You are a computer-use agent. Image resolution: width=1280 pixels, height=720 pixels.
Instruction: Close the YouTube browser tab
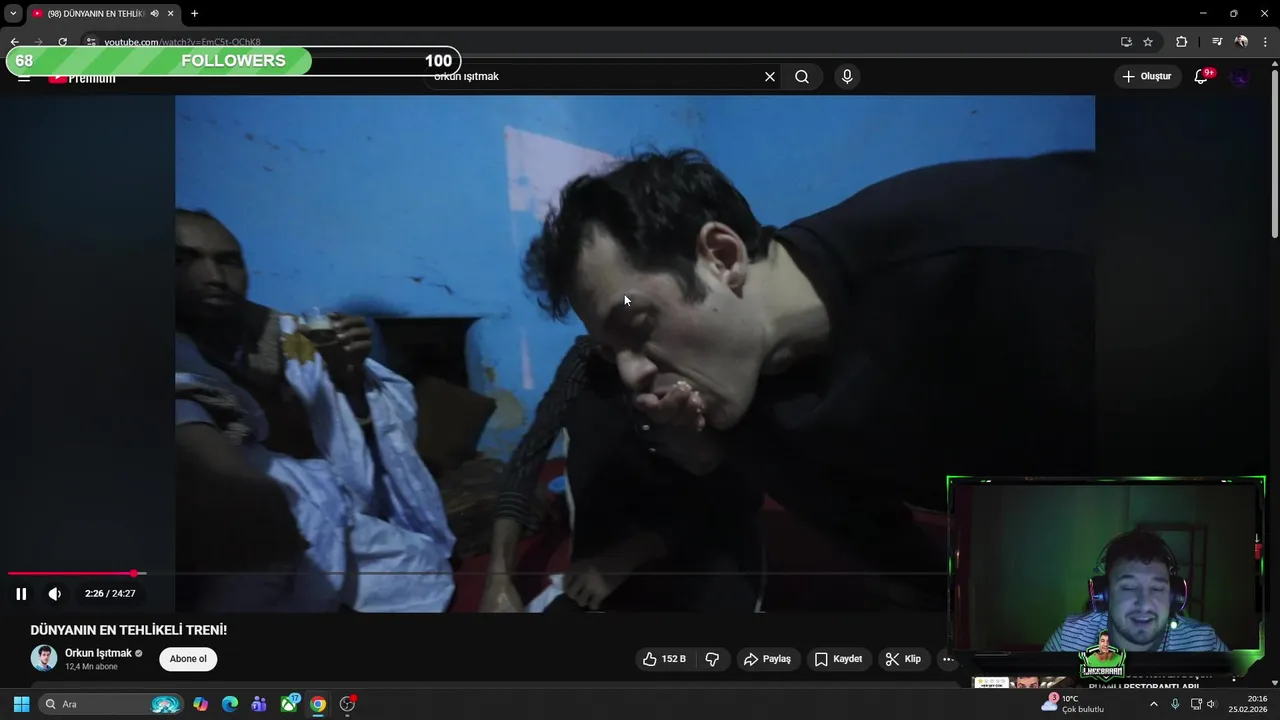[171, 13]
